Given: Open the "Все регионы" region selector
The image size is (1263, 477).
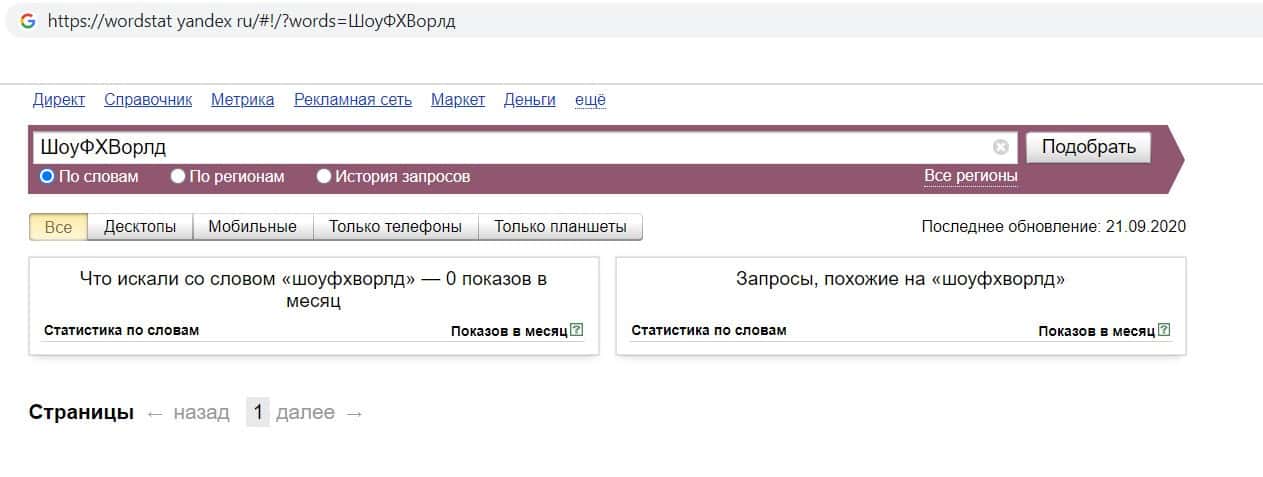Looking at the screenshot, I should [970, 176].
